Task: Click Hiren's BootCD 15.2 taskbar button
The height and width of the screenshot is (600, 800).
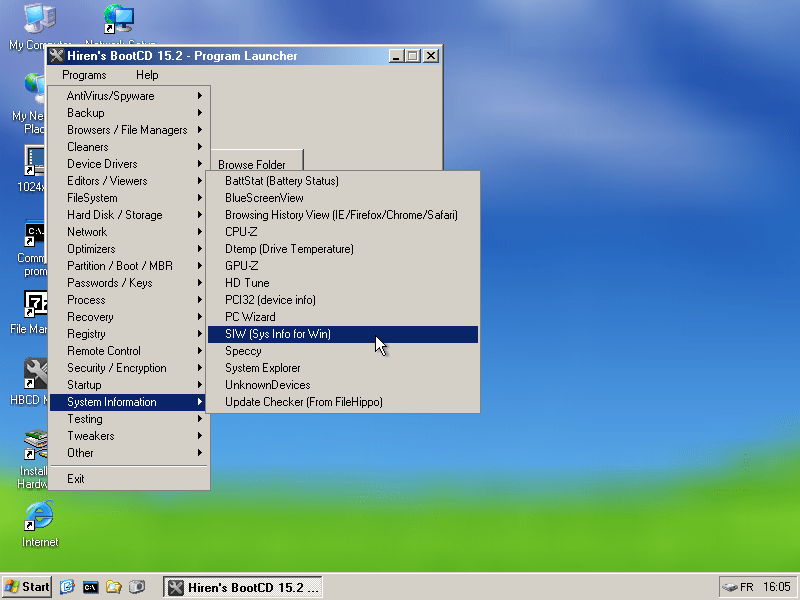Action: (243, 587)
